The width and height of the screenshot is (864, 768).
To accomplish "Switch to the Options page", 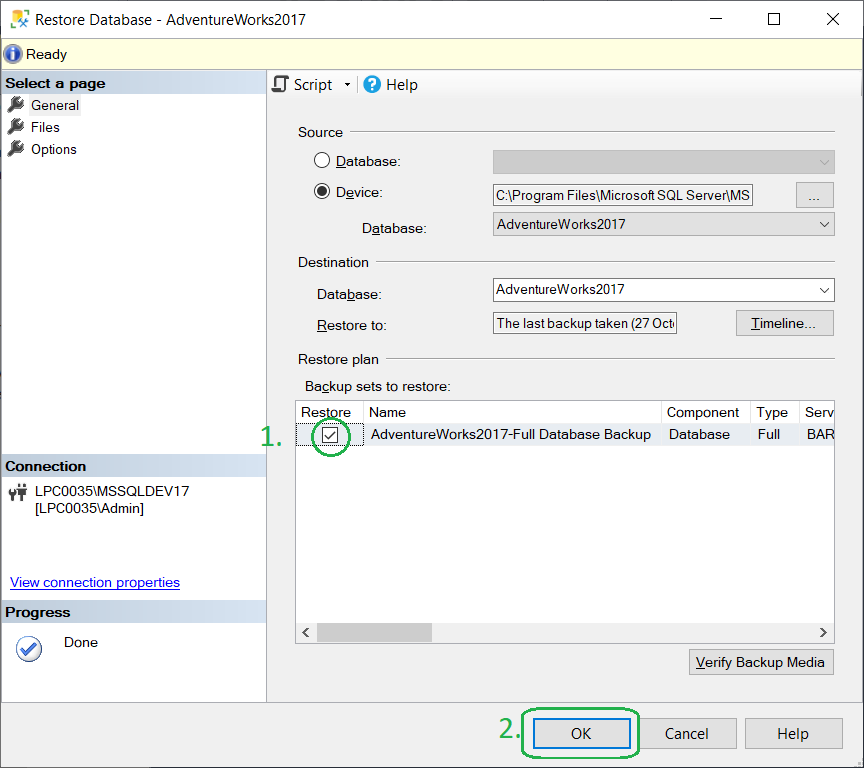I will tap(53, 149).
